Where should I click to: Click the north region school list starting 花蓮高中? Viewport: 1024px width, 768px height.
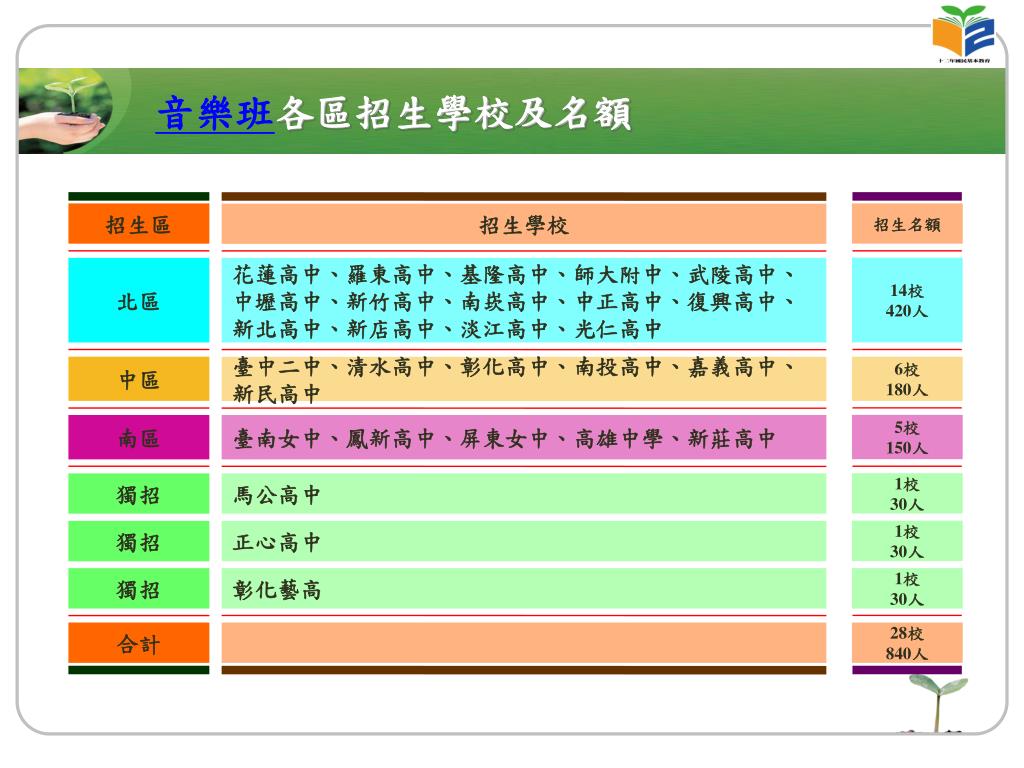524,300
